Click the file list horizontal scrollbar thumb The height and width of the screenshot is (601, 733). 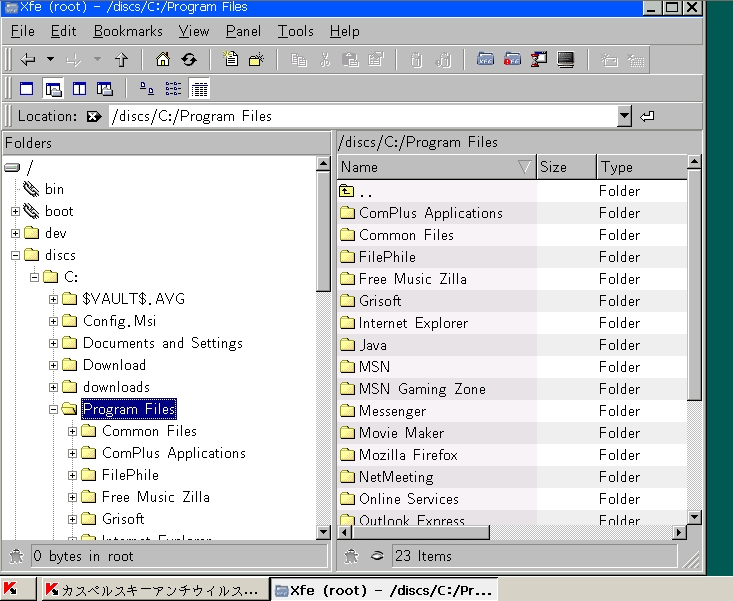420,532
